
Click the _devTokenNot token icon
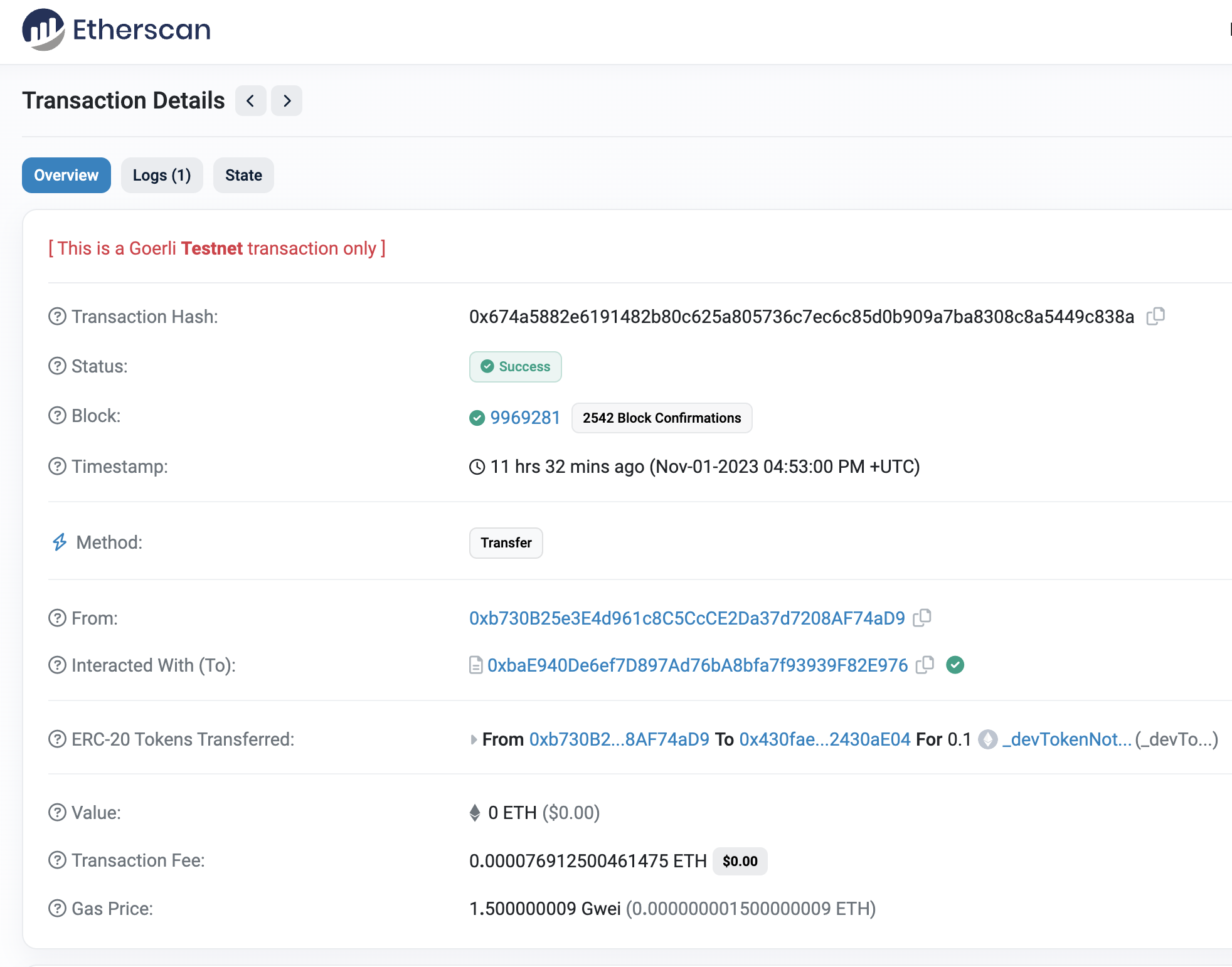pos(988,739)
